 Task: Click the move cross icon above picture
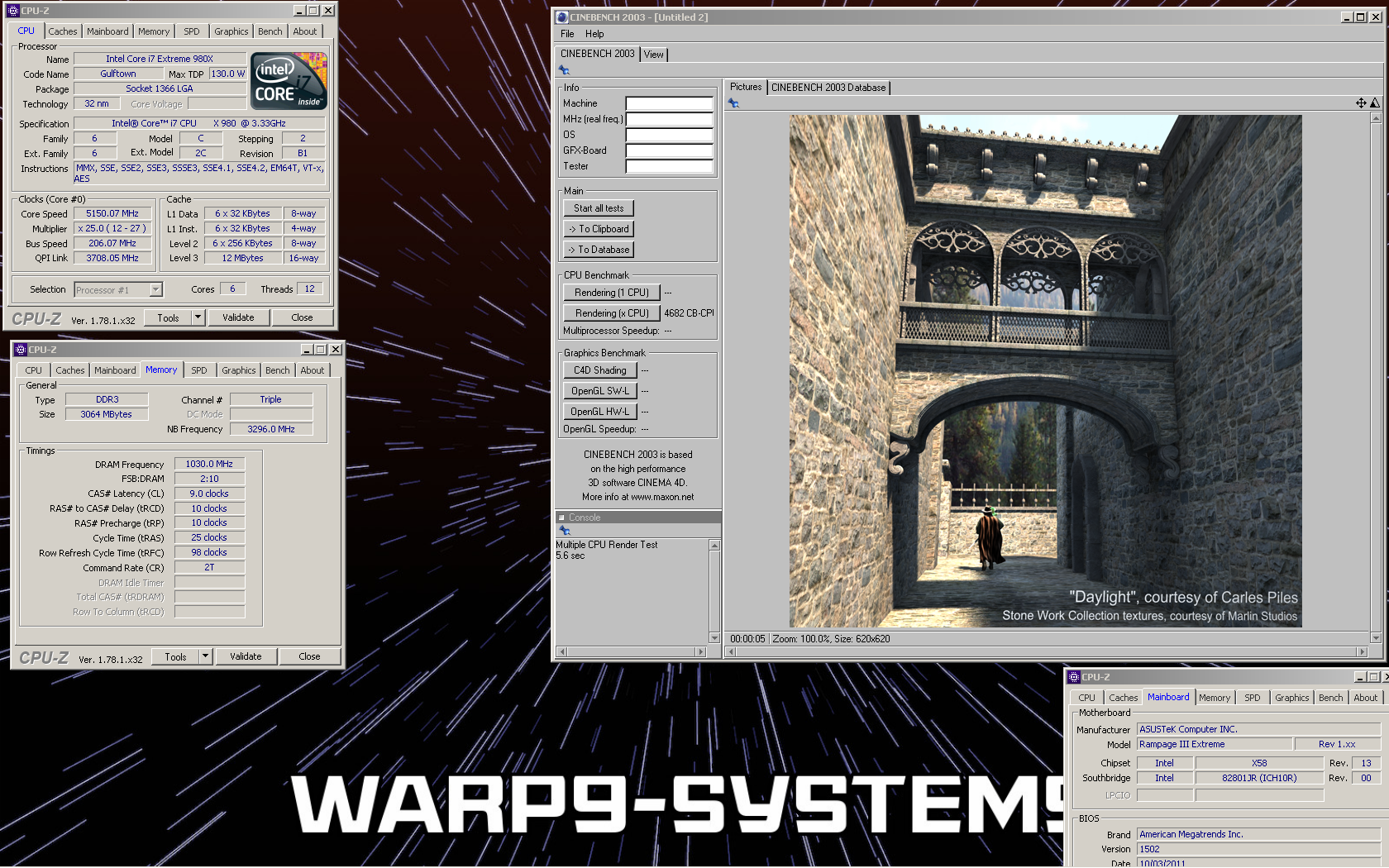click(1361, 103)
